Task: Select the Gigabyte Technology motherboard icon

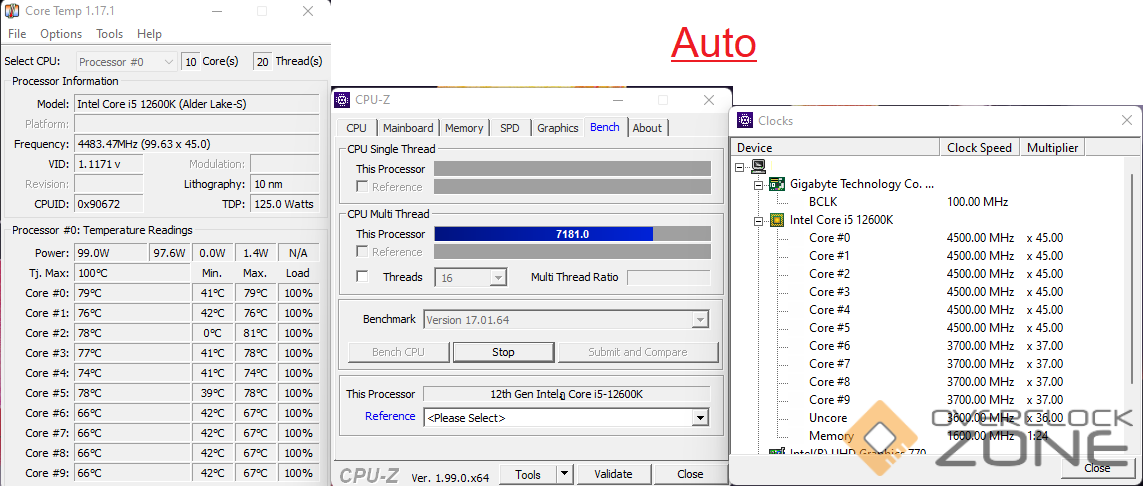Action: tap(777, 184)
